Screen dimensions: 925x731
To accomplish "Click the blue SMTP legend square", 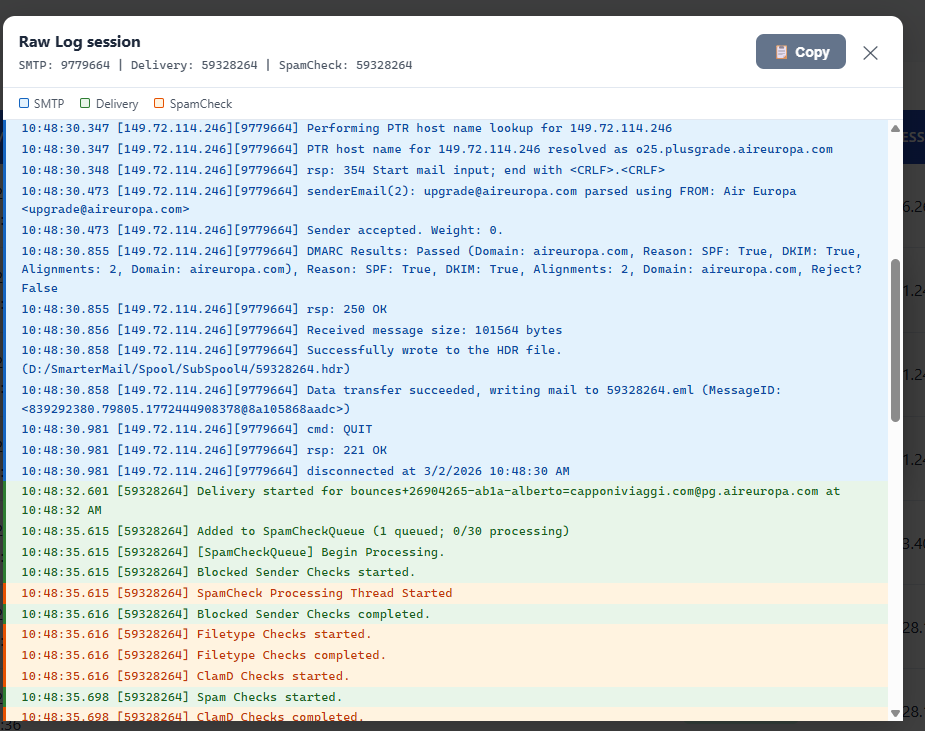I will click(x=25, y=103).
